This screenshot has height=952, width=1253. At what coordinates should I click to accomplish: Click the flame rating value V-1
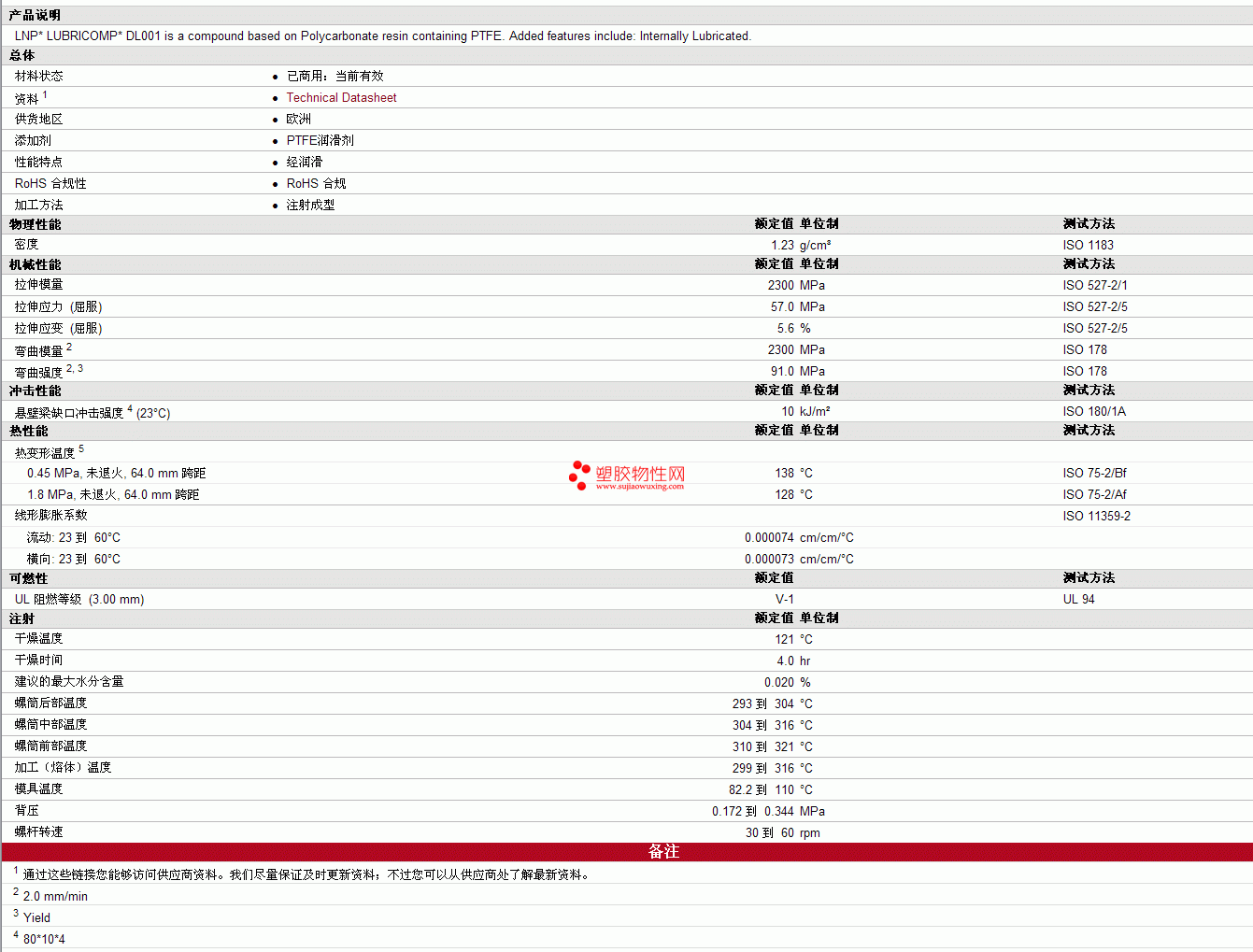(x=785, y=599)
